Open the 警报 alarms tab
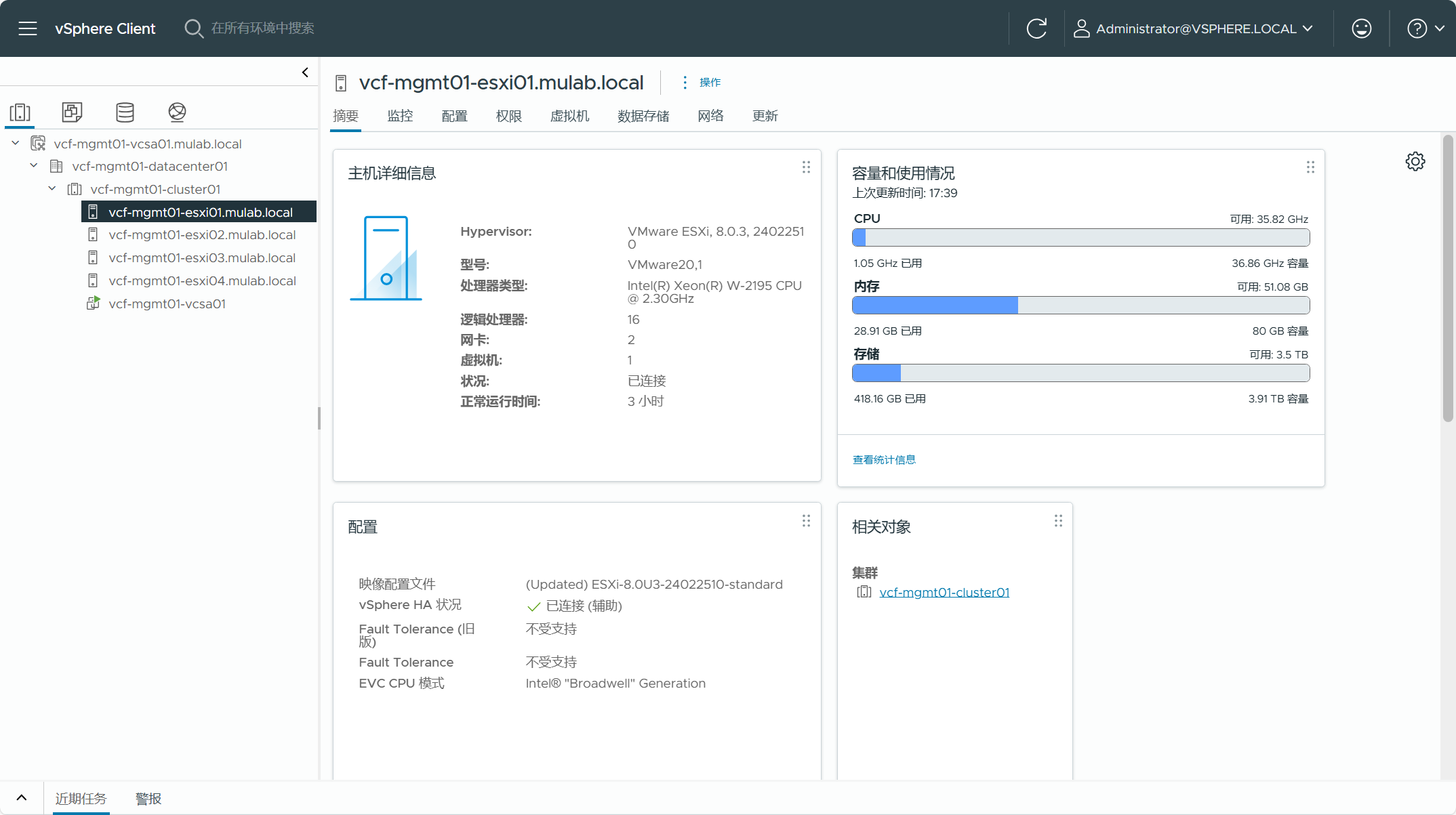1456x815 pixels. (x=148, y=799)
